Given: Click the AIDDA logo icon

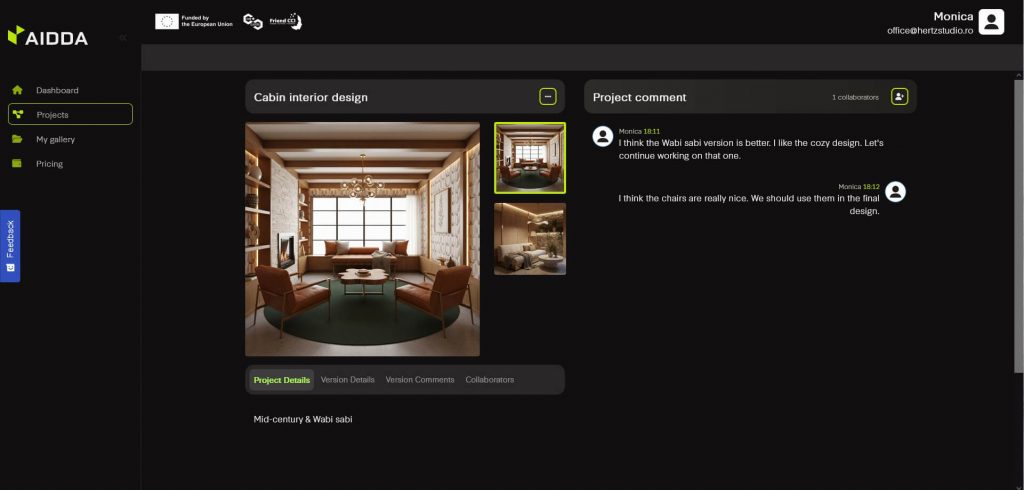Looking at the screenshot, I should pyautogui.click(x=15, y=35).
